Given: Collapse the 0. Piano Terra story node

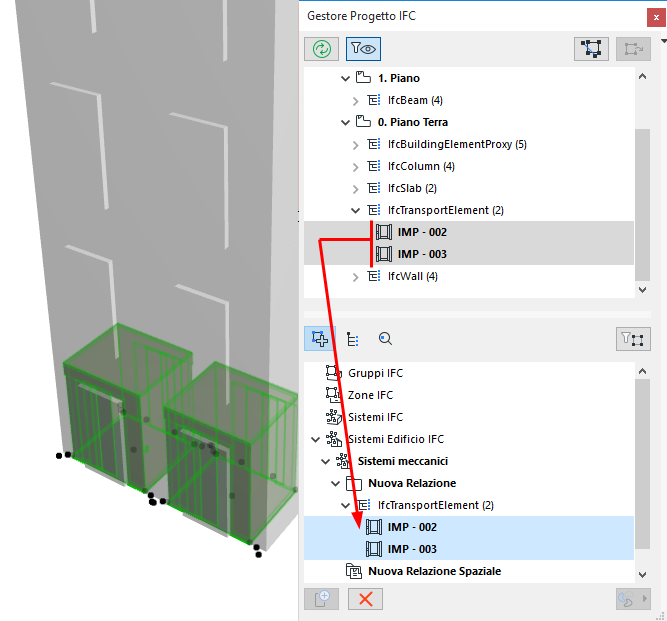Looking at the screenshot, I should click(345, 122).
